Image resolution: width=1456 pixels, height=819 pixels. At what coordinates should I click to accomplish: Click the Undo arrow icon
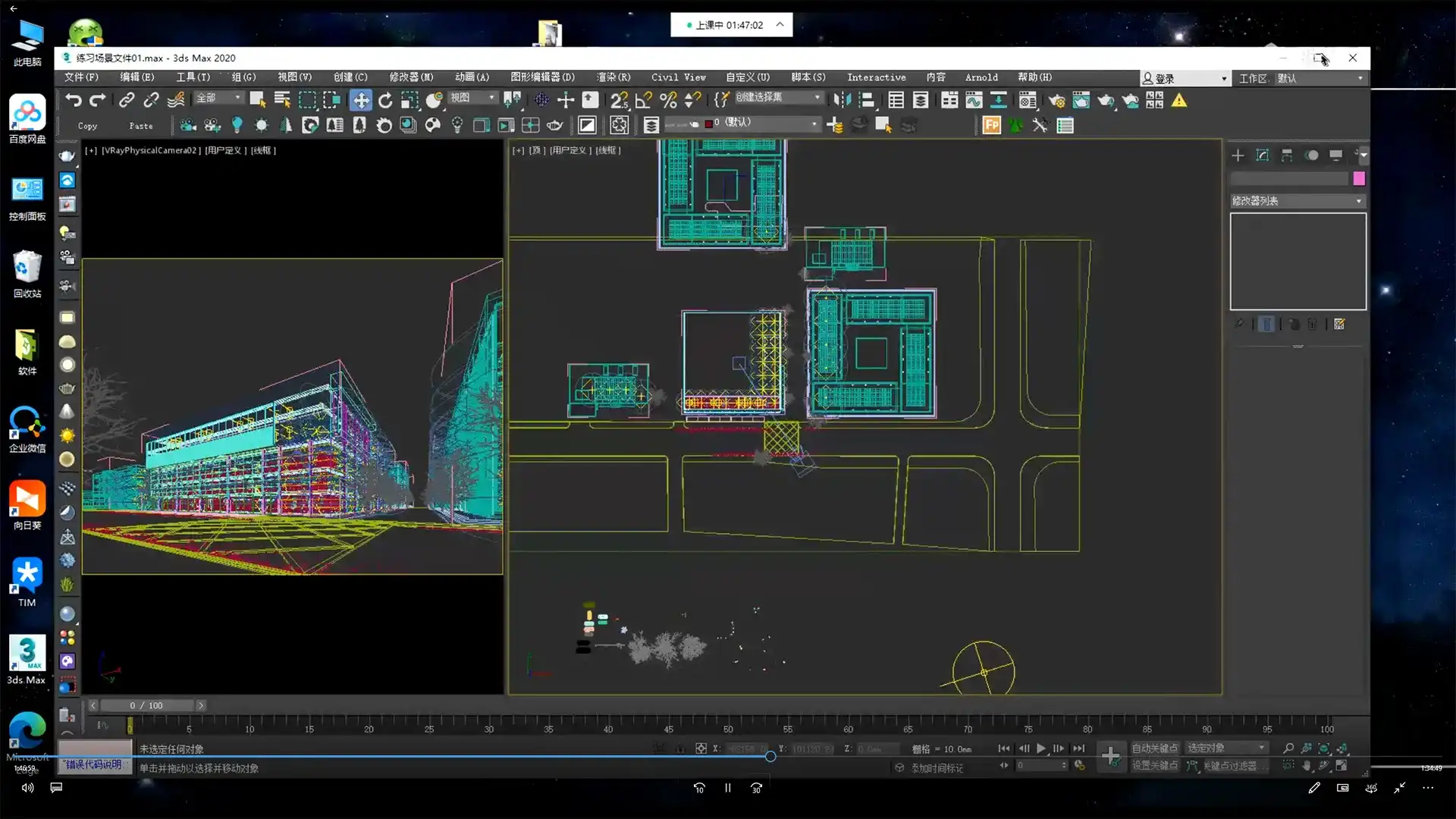(x=74, y=100)
